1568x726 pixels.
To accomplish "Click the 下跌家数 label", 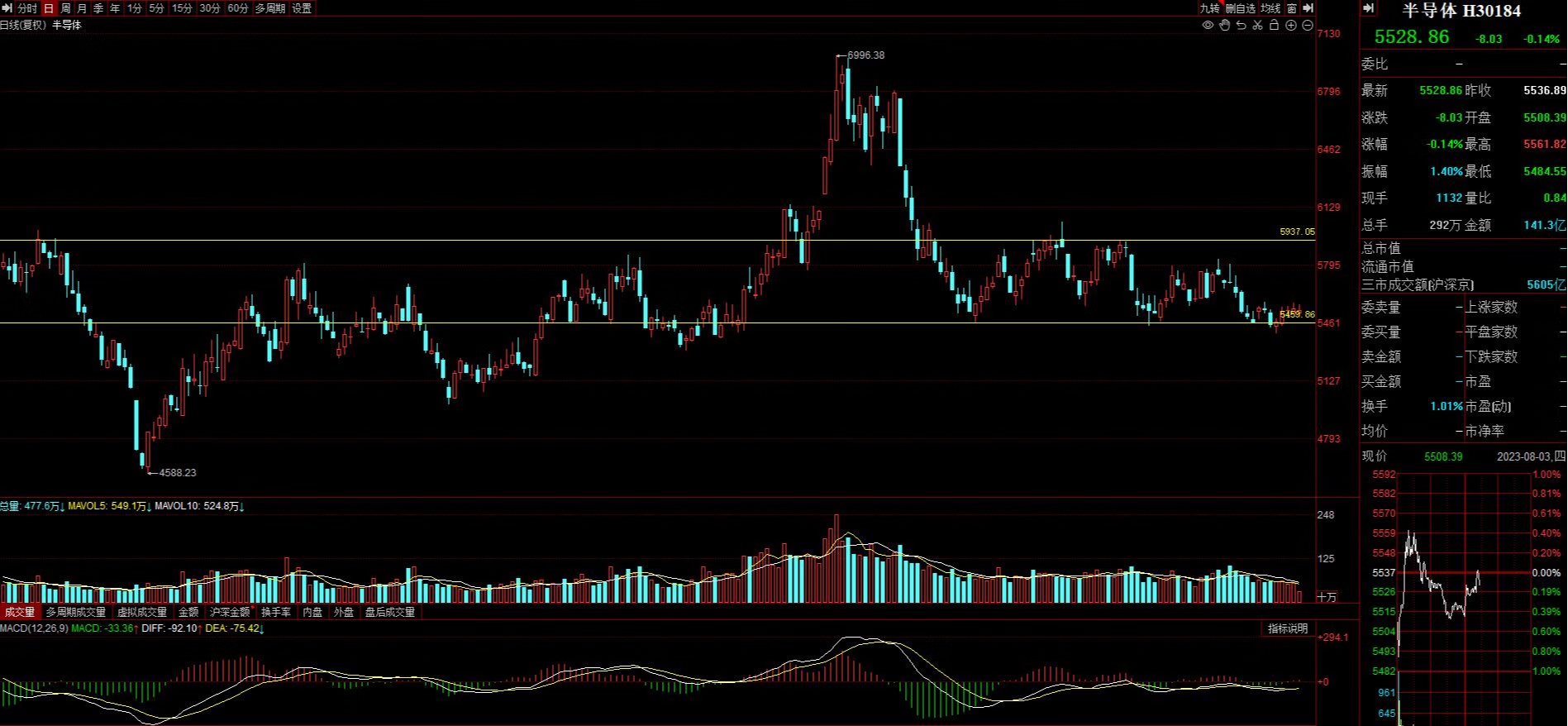I will click(1491, 356).
